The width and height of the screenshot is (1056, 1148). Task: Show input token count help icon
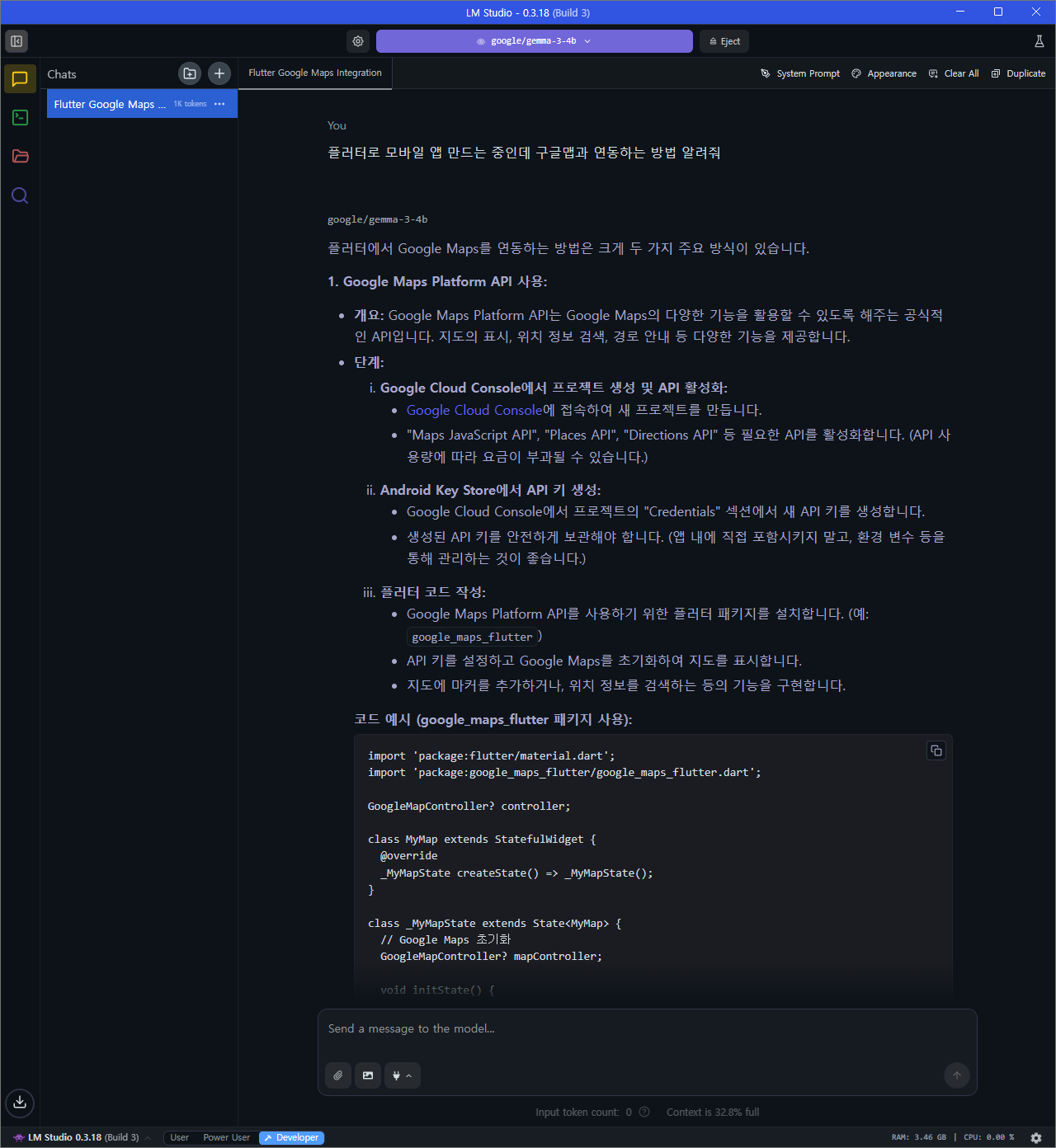pyautogui.click(x=644, y=1112)
